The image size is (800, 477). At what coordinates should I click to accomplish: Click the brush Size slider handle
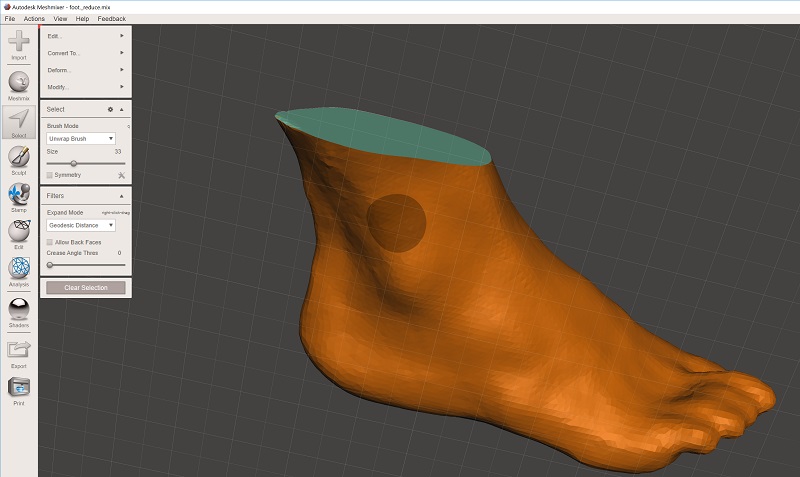[73, 164]
